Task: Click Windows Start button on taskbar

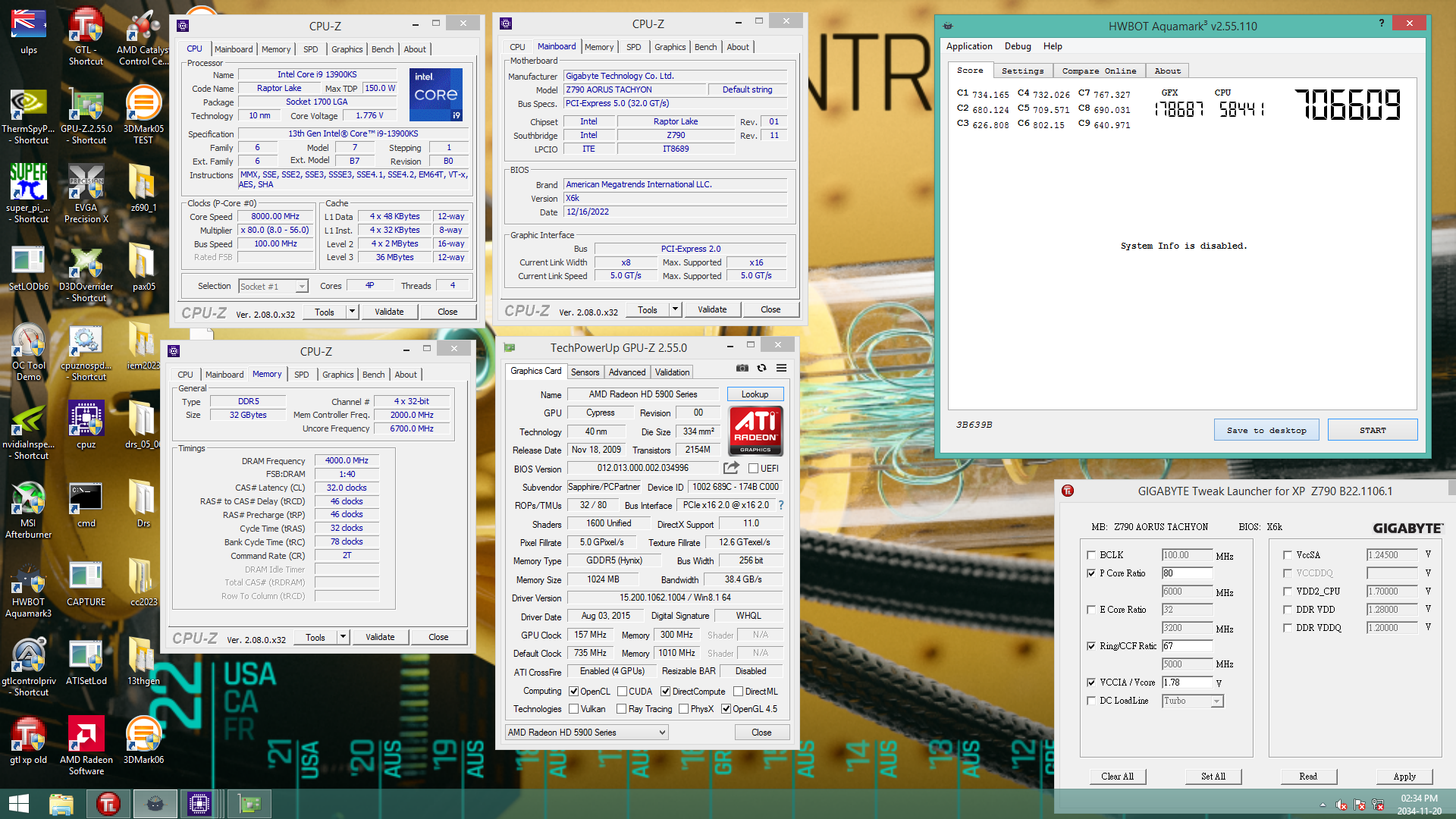Action: point(19,804)
